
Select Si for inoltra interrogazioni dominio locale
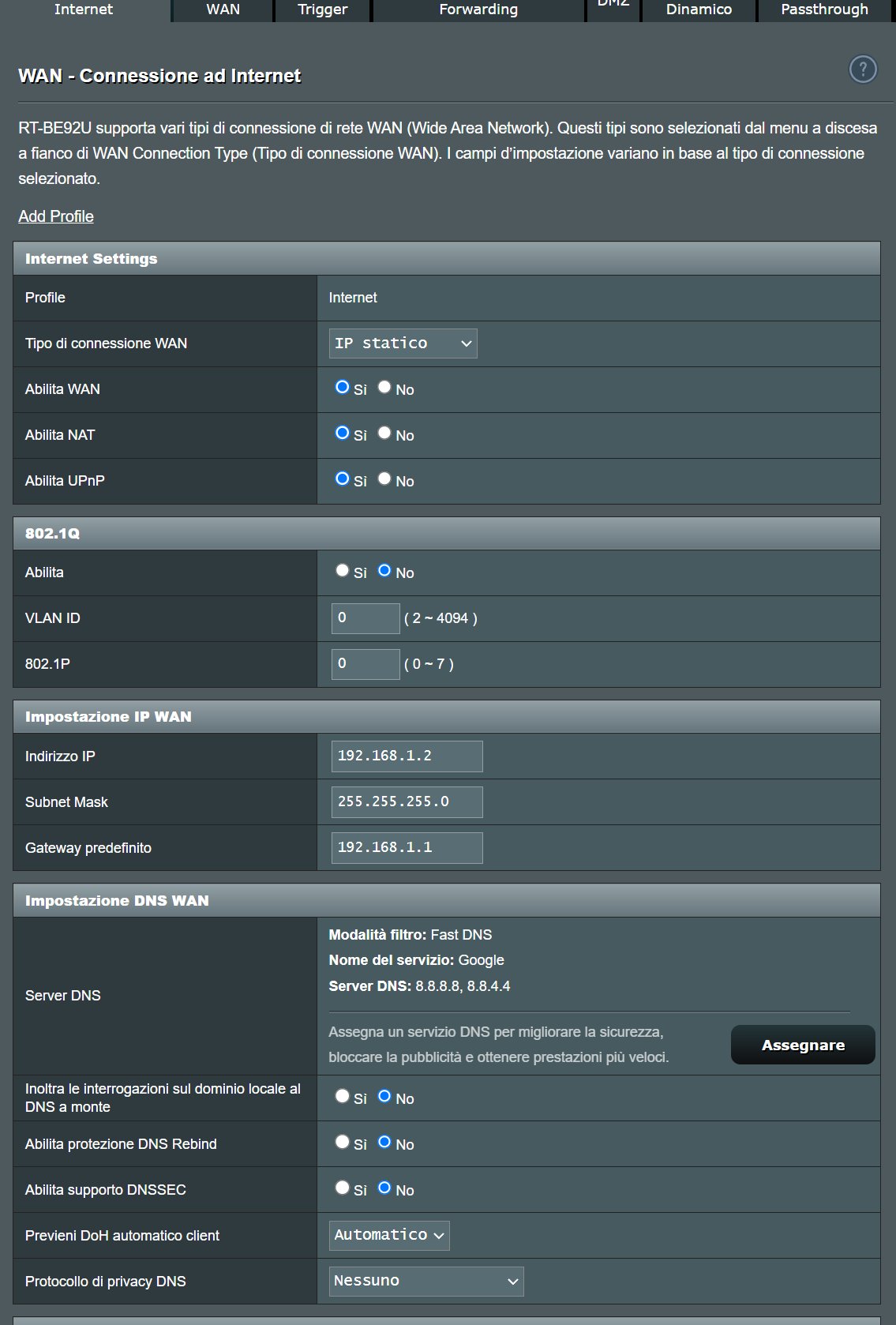coord(342,1096)
